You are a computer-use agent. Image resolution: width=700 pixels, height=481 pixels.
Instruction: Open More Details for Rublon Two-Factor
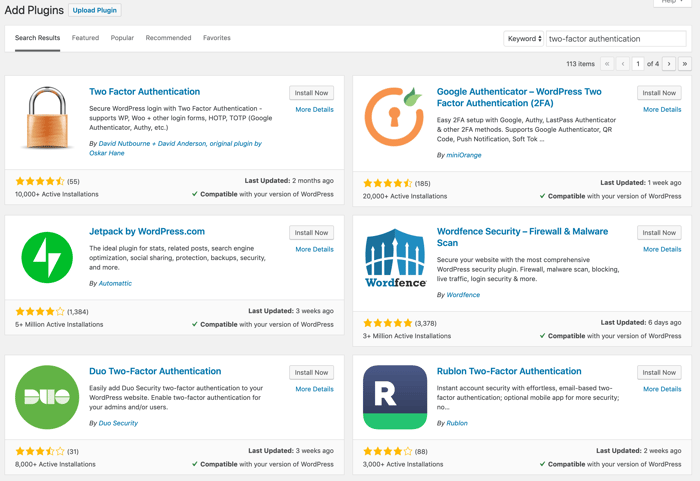click(x=662, y=389)
